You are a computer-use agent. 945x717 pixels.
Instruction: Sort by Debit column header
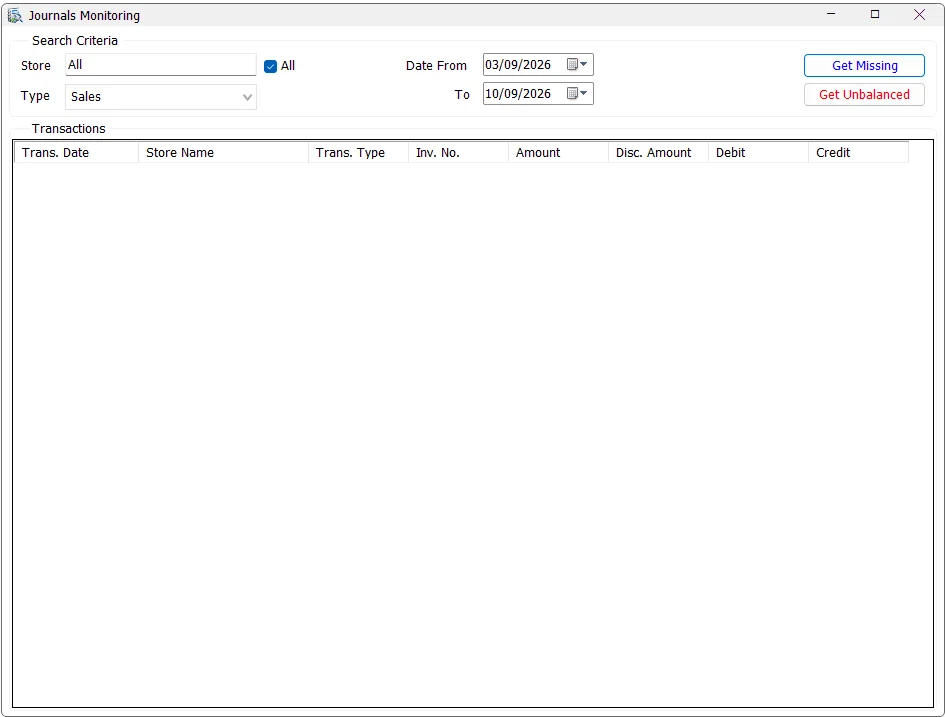click(759, 152)
